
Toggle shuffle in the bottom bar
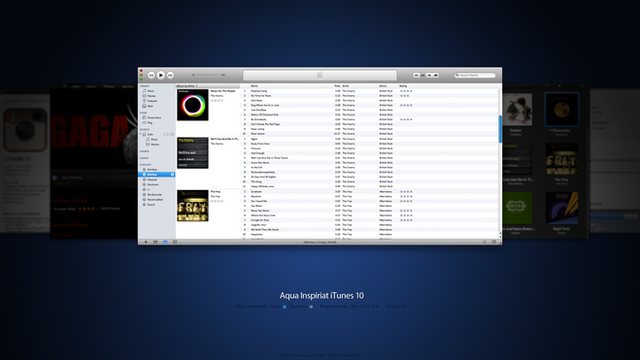coord(155,242)
